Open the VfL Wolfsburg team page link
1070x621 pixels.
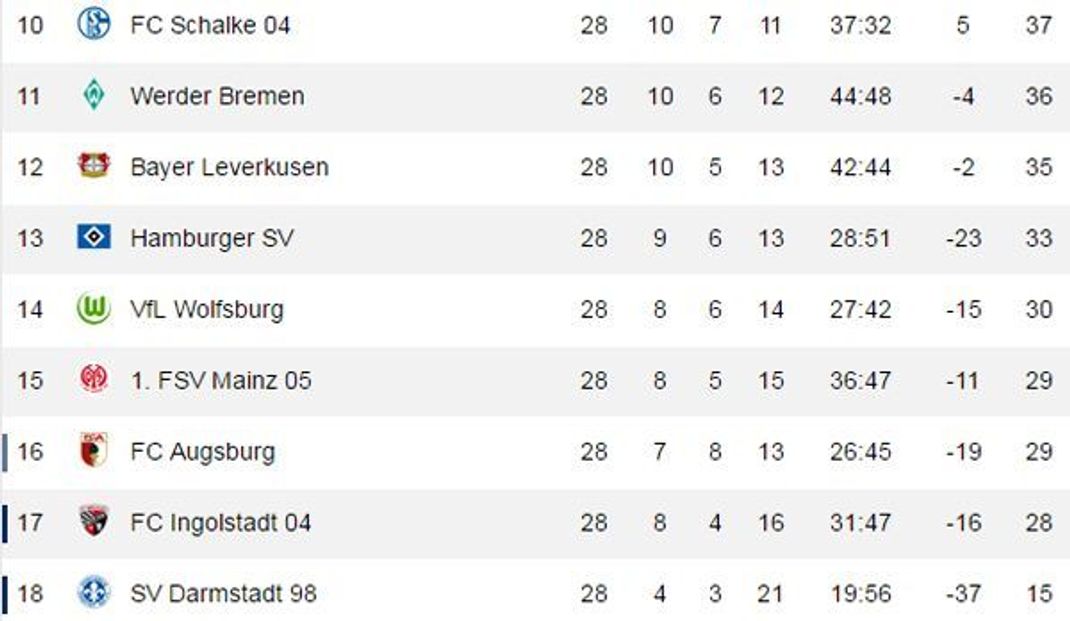[x=207, y=309]
